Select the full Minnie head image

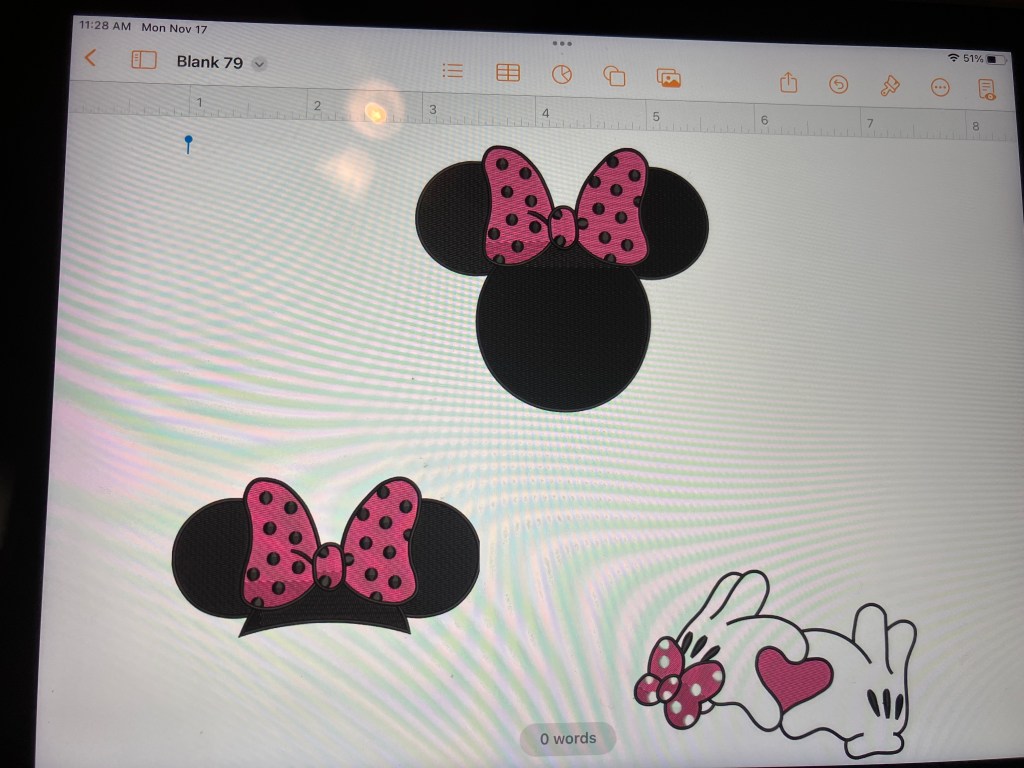tap(562, 280)
